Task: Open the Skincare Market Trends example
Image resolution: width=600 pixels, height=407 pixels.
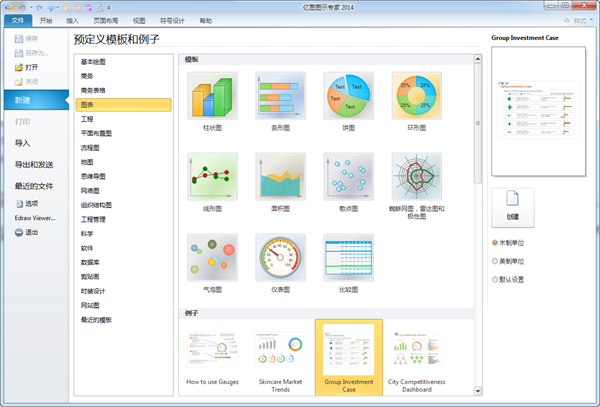Action: [x=280, y=361]
